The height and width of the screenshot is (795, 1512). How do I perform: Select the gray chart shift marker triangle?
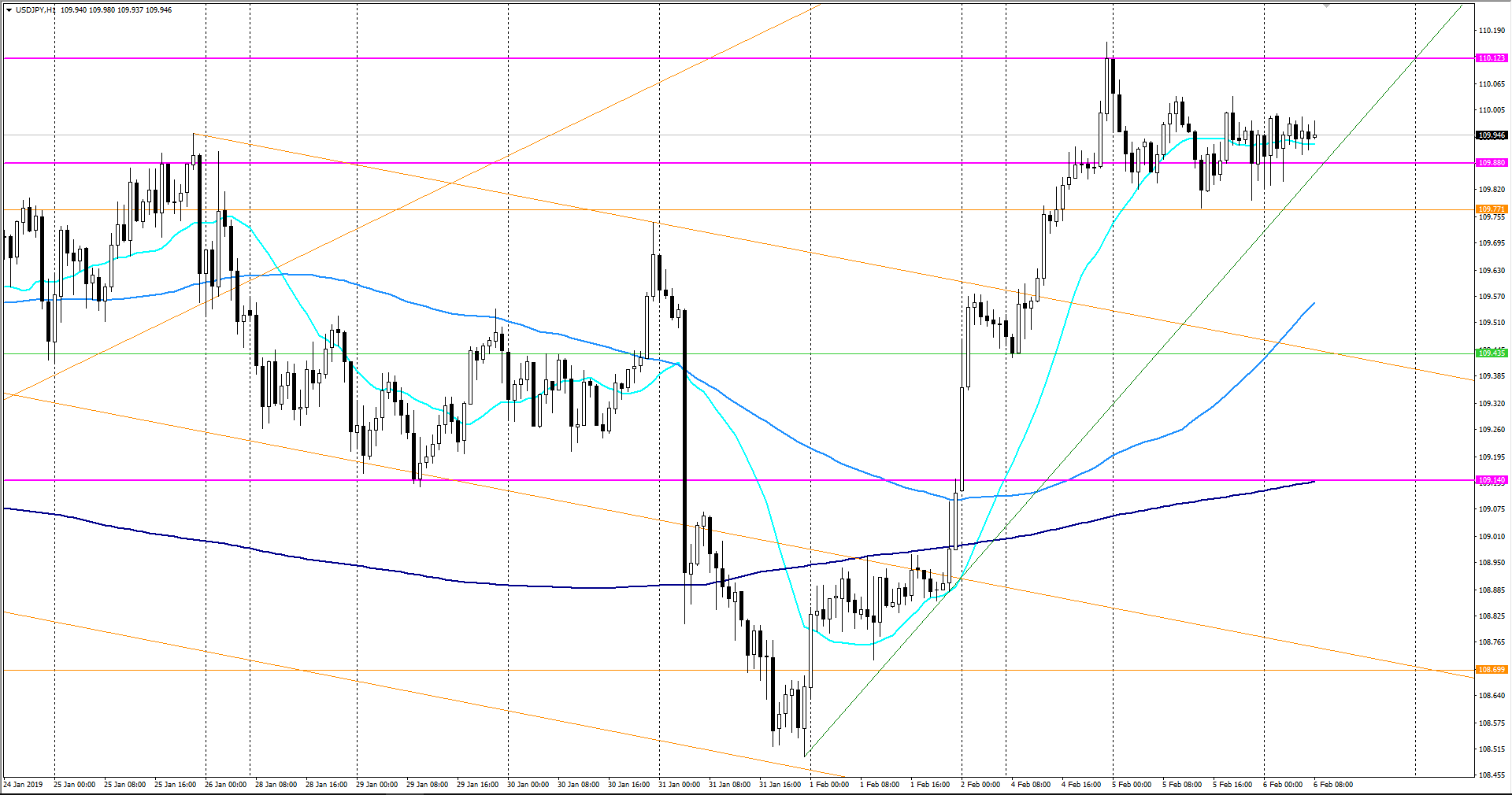1326,6
